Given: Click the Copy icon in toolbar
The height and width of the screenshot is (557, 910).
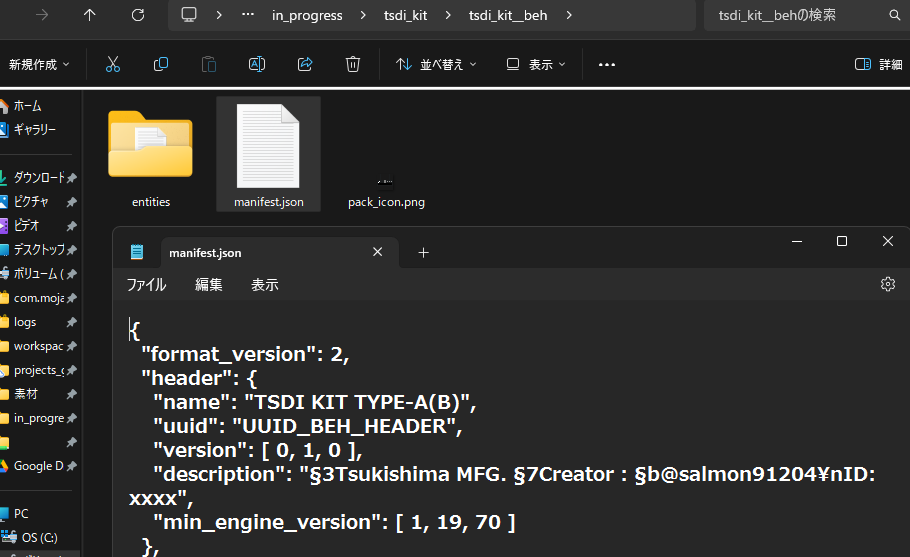Looking at the screenshot, I should (161, 64).
